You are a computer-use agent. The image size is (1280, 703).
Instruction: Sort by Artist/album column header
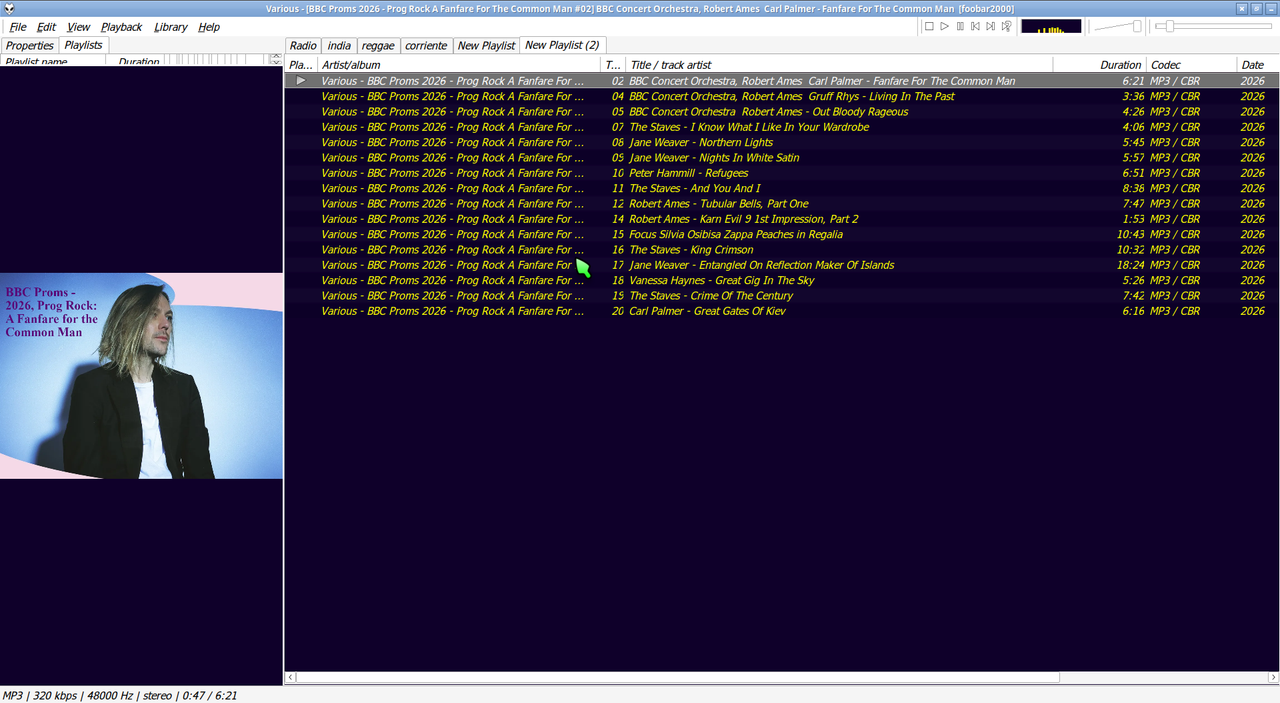click(x=459, y=65)
